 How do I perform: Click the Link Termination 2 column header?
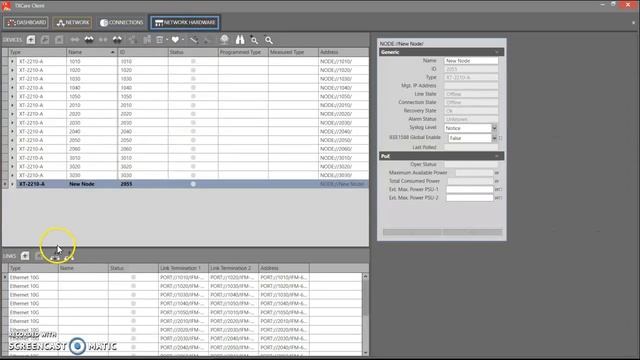[x=234, y=268]
